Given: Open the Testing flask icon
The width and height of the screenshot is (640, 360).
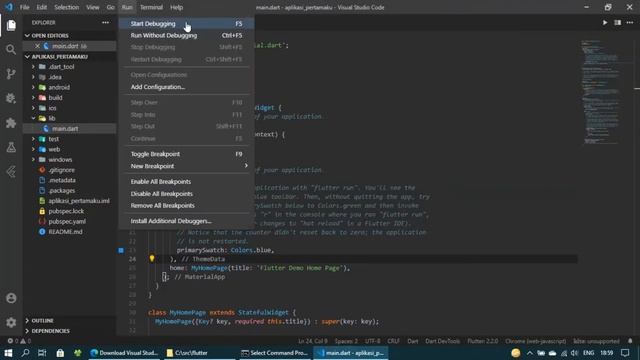Looking at the screenshot, I should tap(11, 147).
